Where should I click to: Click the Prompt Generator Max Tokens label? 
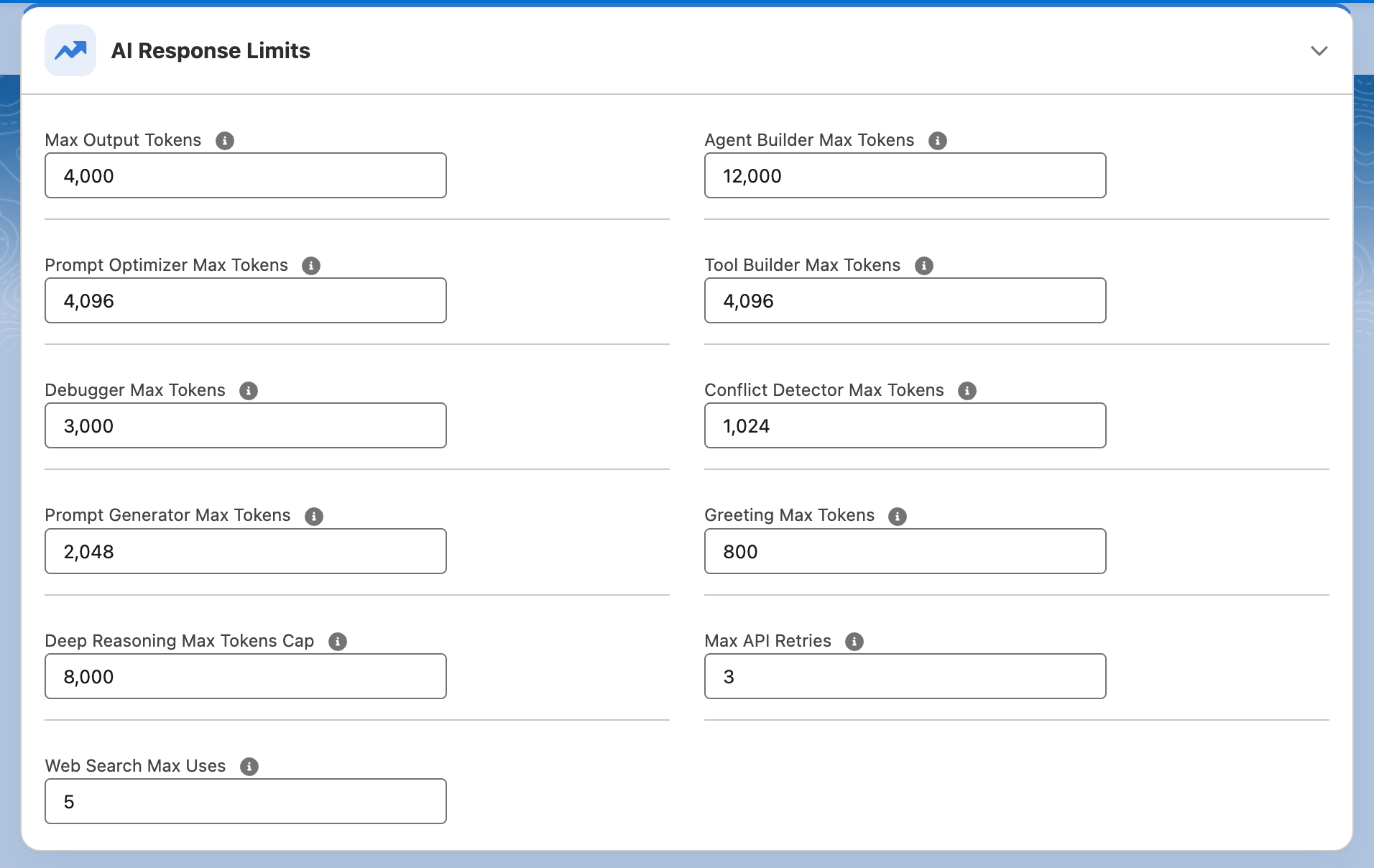168,515
